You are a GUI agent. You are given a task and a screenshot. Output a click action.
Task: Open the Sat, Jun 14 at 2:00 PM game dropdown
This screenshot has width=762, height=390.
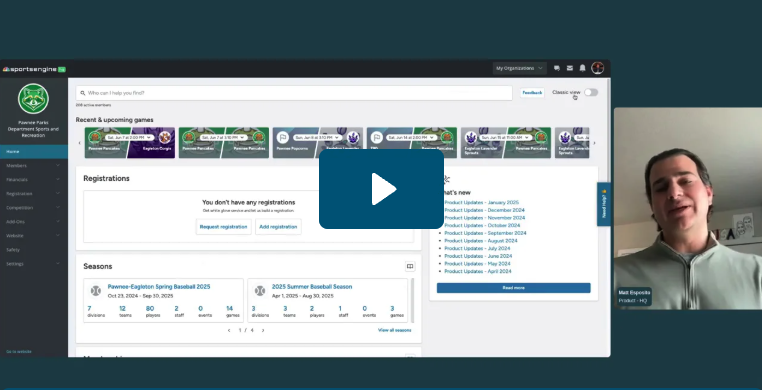pyautogui.click(x=411, y=137)
